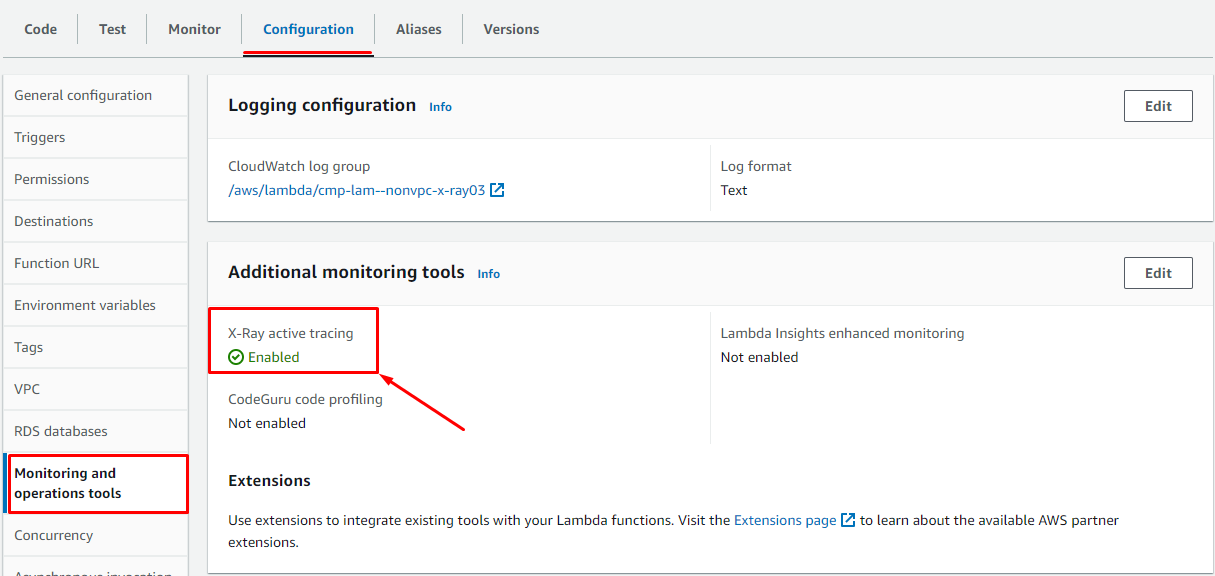Open the Extensions page link

coord(784,520)
